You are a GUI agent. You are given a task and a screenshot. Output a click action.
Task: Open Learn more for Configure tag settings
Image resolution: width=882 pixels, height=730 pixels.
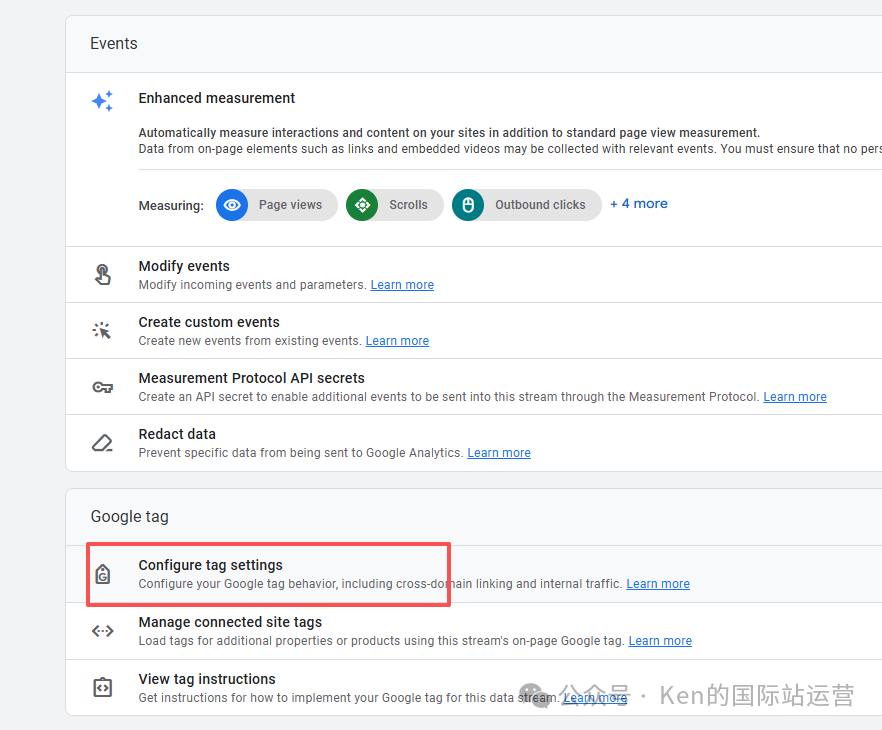coord(658,584)
